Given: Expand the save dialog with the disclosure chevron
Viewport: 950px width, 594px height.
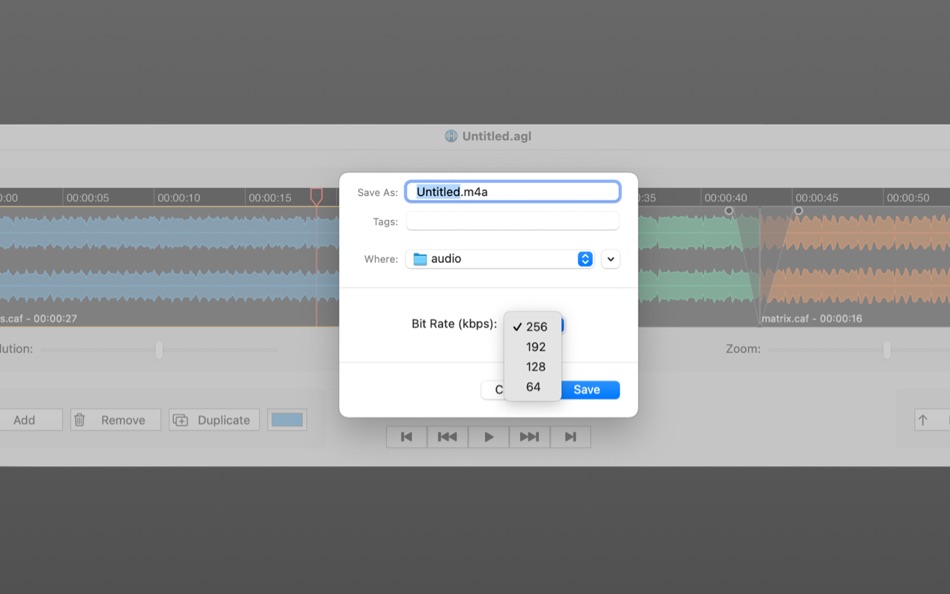Looking at the screenshot, I should (610, 258).
